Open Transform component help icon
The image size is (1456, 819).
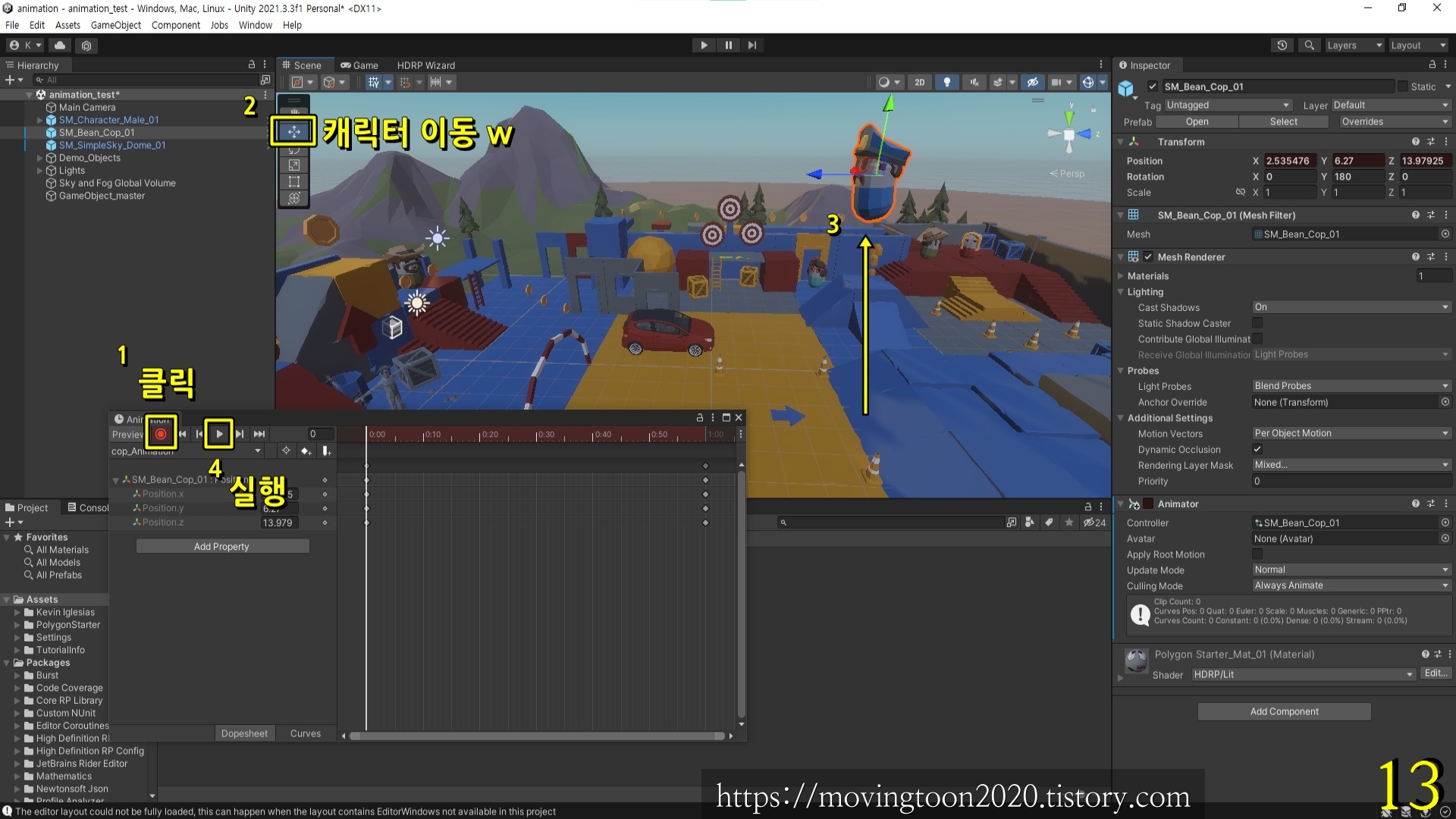click(x=1415, y=142)
